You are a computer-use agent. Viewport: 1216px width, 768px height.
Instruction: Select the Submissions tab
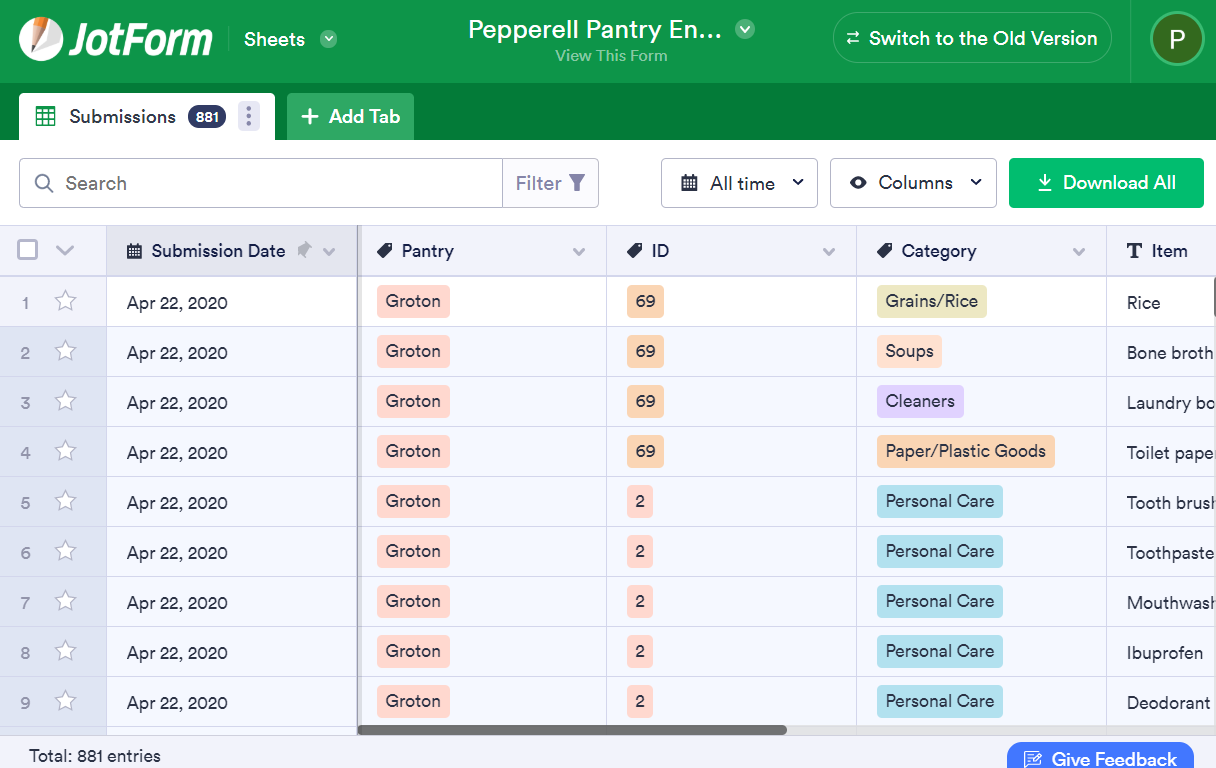[122, 117]
